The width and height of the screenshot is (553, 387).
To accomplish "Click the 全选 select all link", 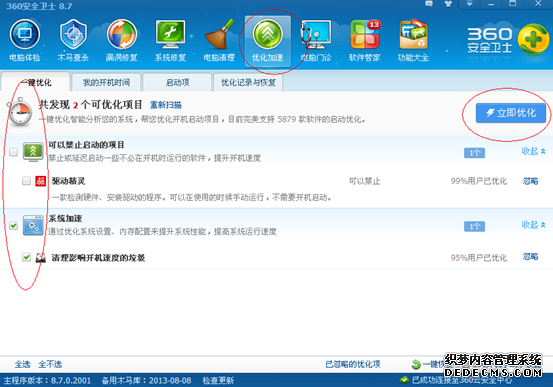I will click(23, 364).
